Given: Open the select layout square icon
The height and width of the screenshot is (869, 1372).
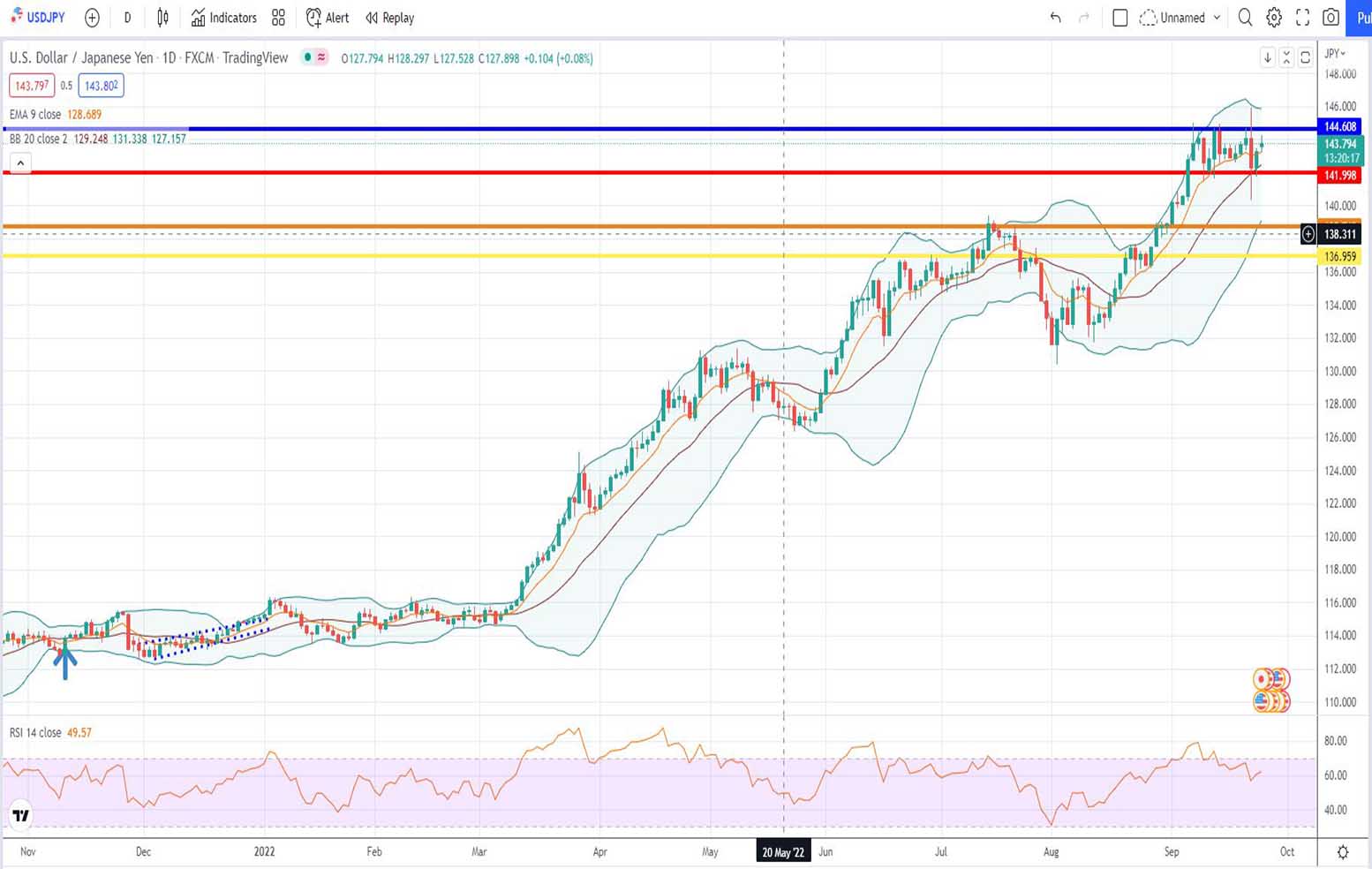Looking at the screenshot, I should tap(1119, 18).
